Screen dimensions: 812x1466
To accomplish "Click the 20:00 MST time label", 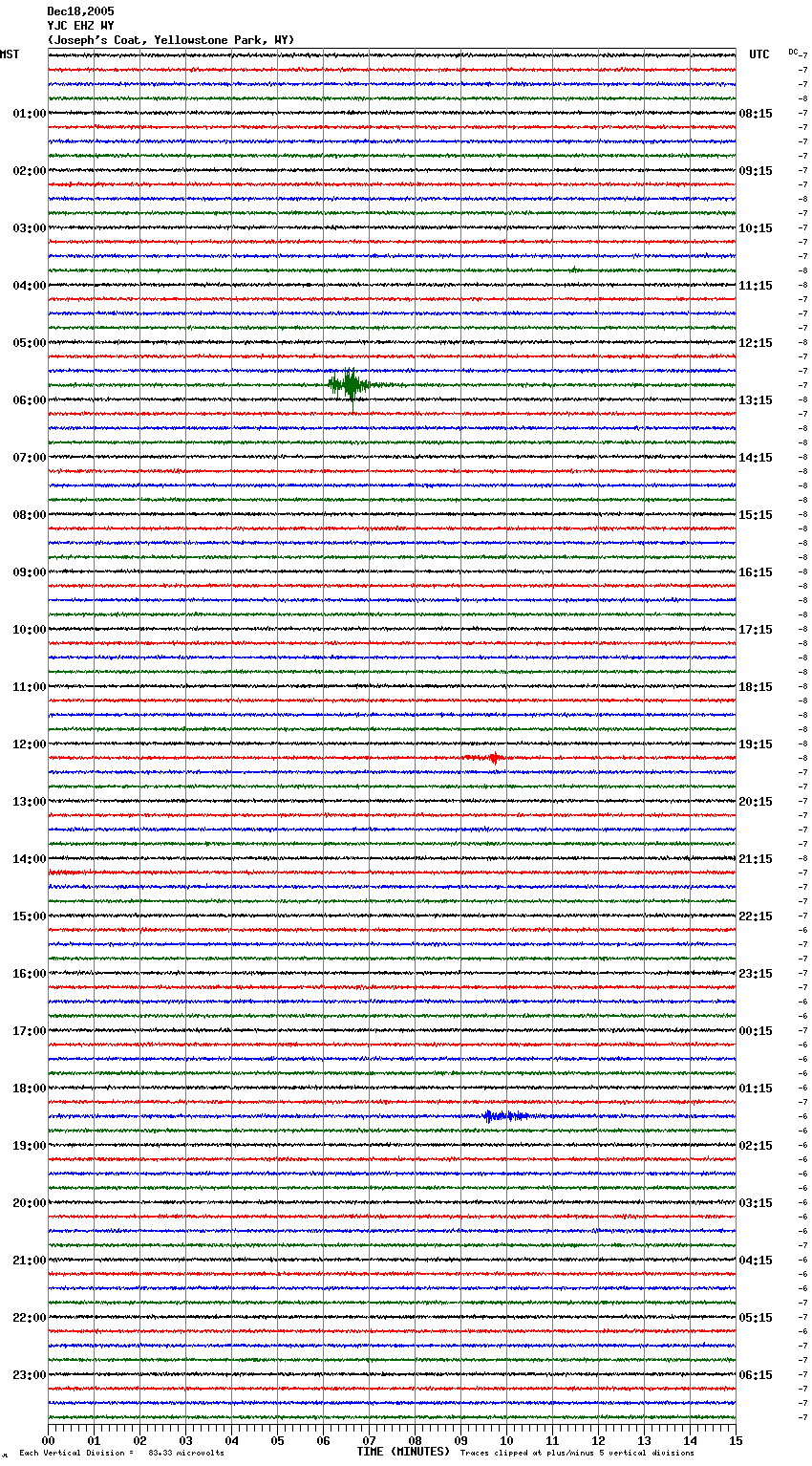I will click(30, 1203).
